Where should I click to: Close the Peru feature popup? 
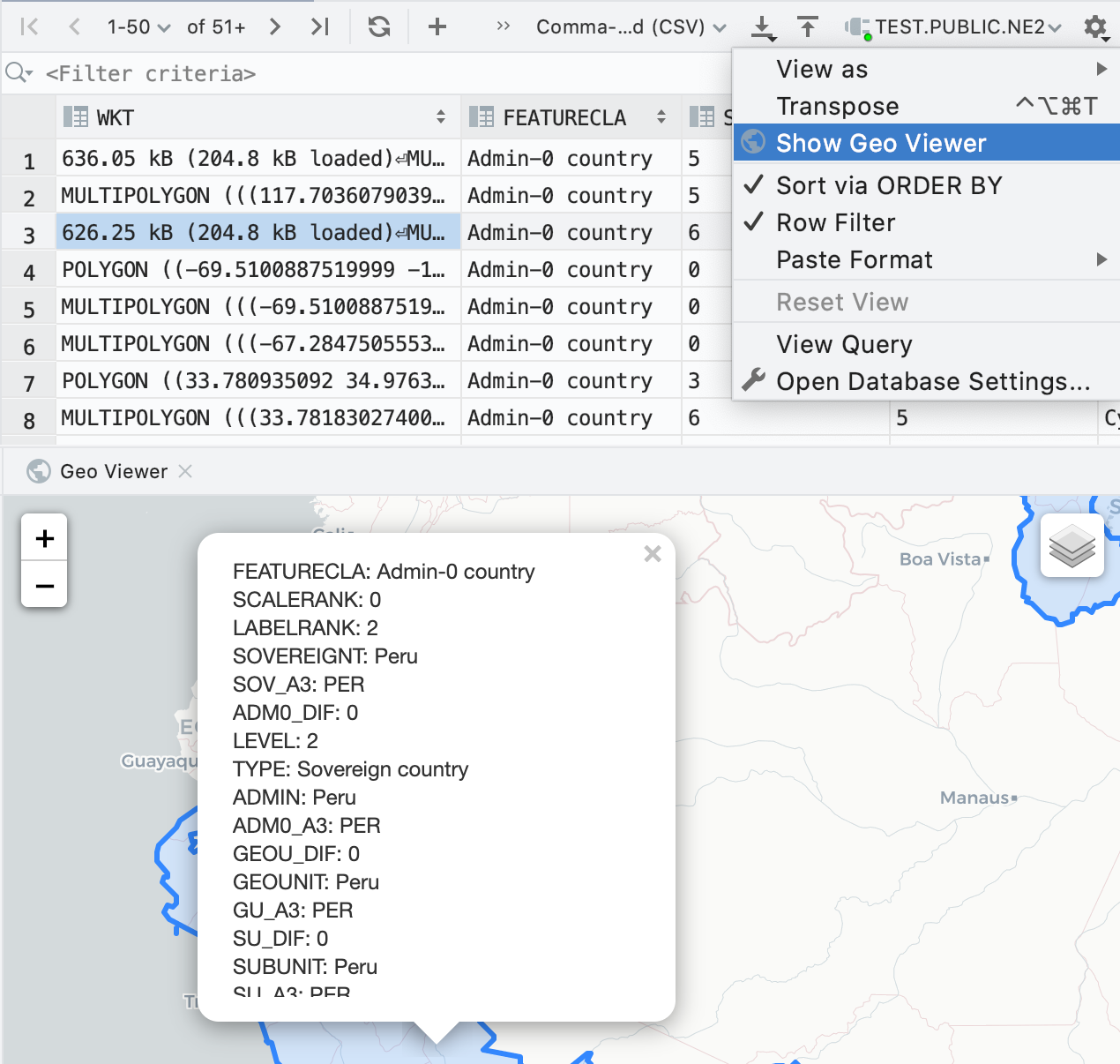653,553
